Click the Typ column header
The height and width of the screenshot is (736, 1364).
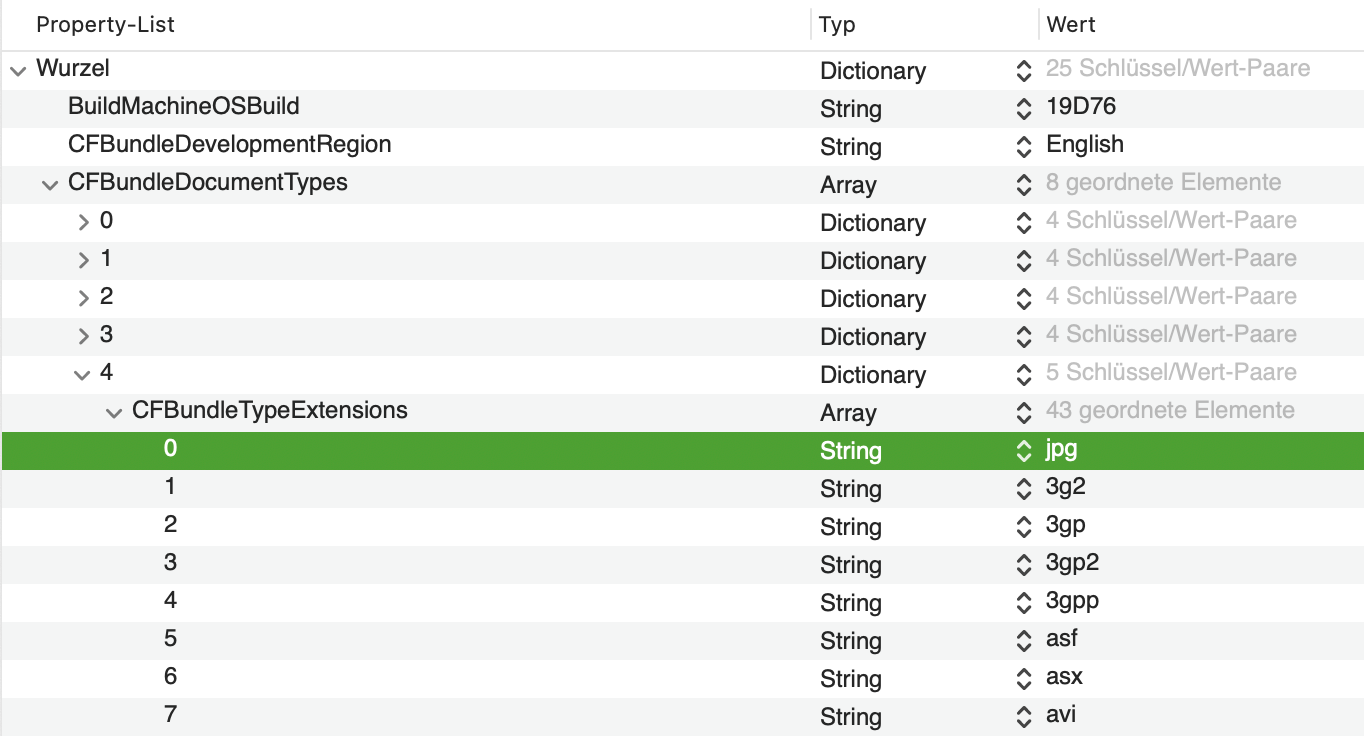[x=837, y=25]
